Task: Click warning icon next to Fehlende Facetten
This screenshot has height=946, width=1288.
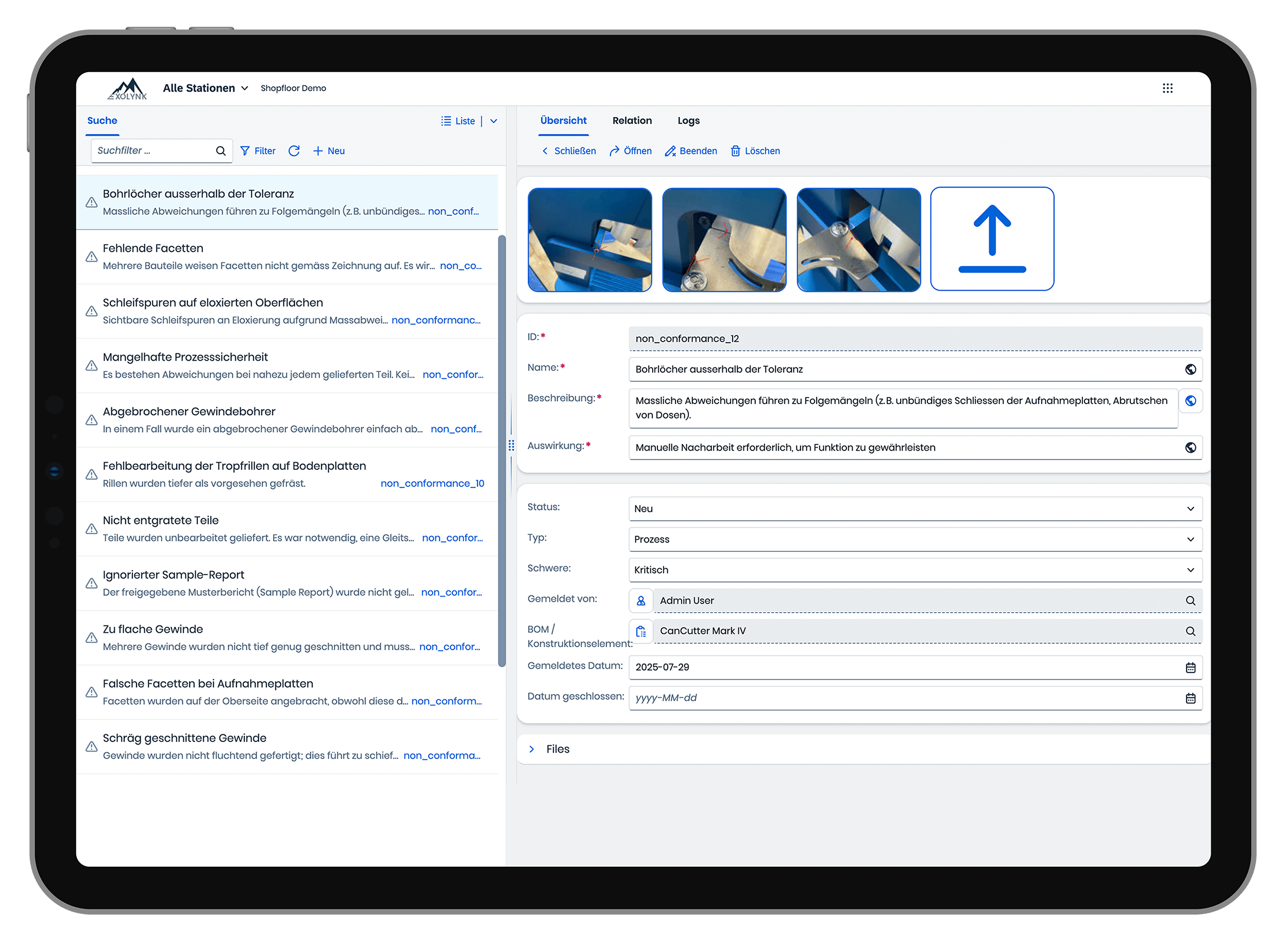Action: [x=92, y=257]
